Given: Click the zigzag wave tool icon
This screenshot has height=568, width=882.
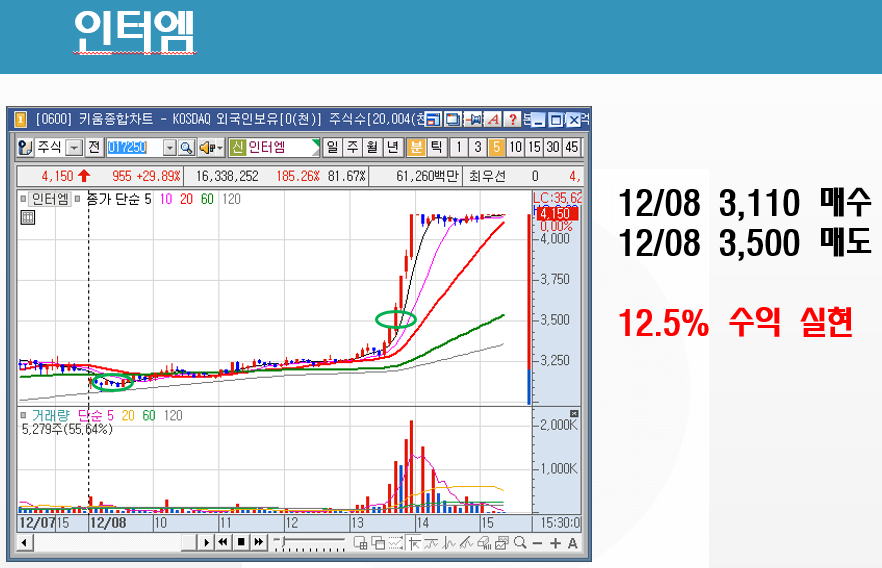Looking at the screenshot, I should tap(448, 543).
